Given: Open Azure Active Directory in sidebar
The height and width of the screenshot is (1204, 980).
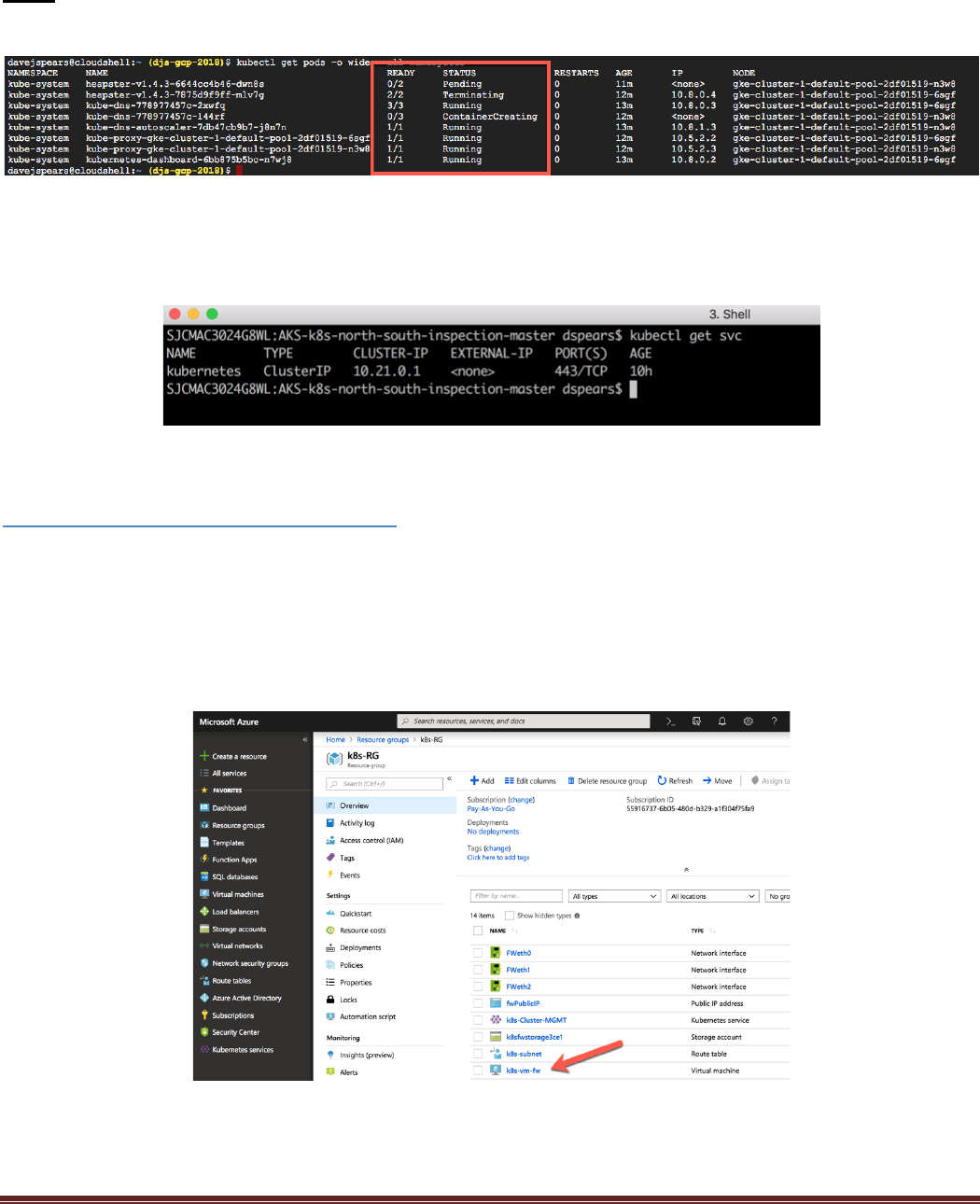Looking at the screenshot, I should pos(246,998).
